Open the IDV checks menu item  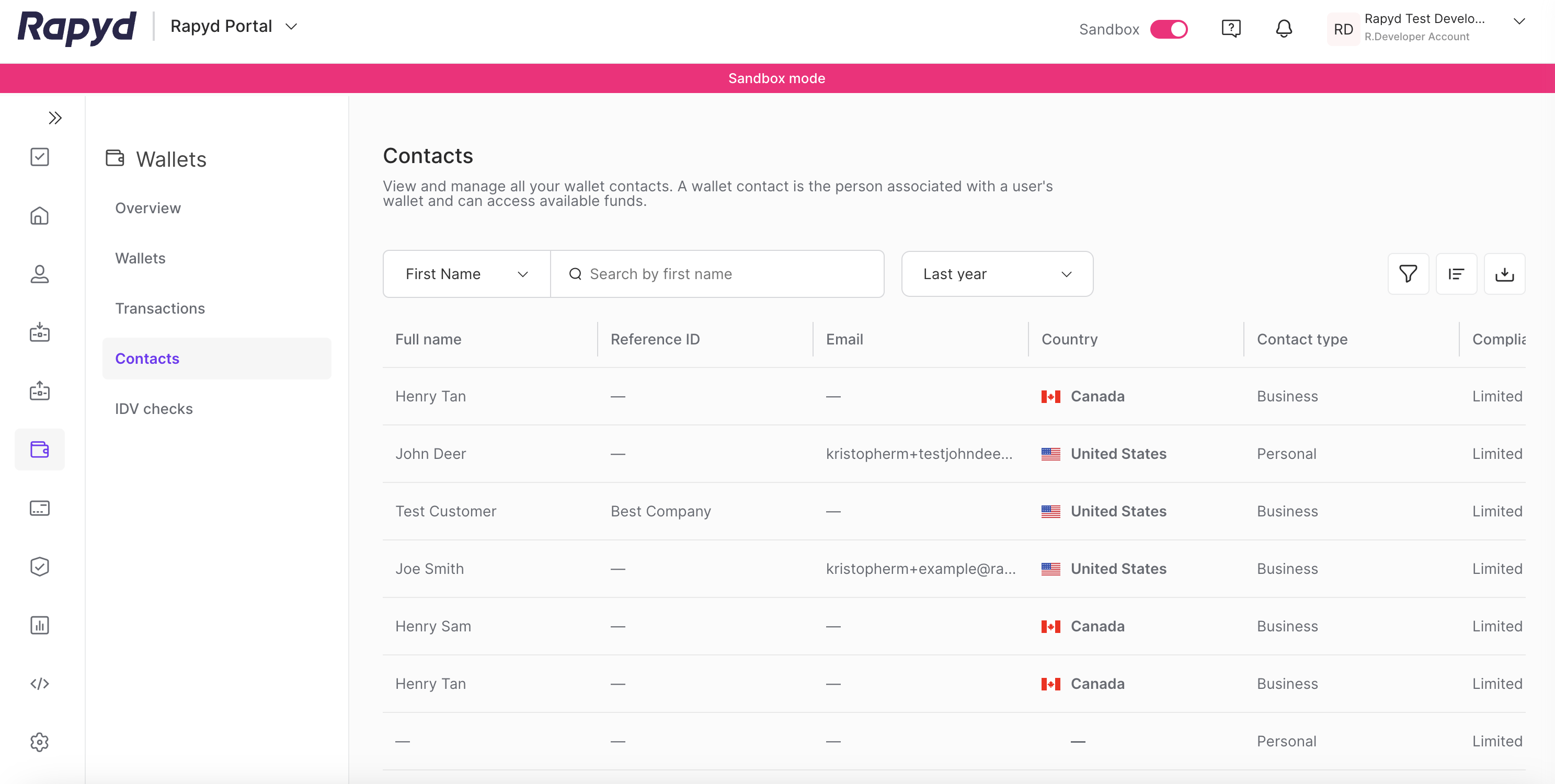pos(154,409)
